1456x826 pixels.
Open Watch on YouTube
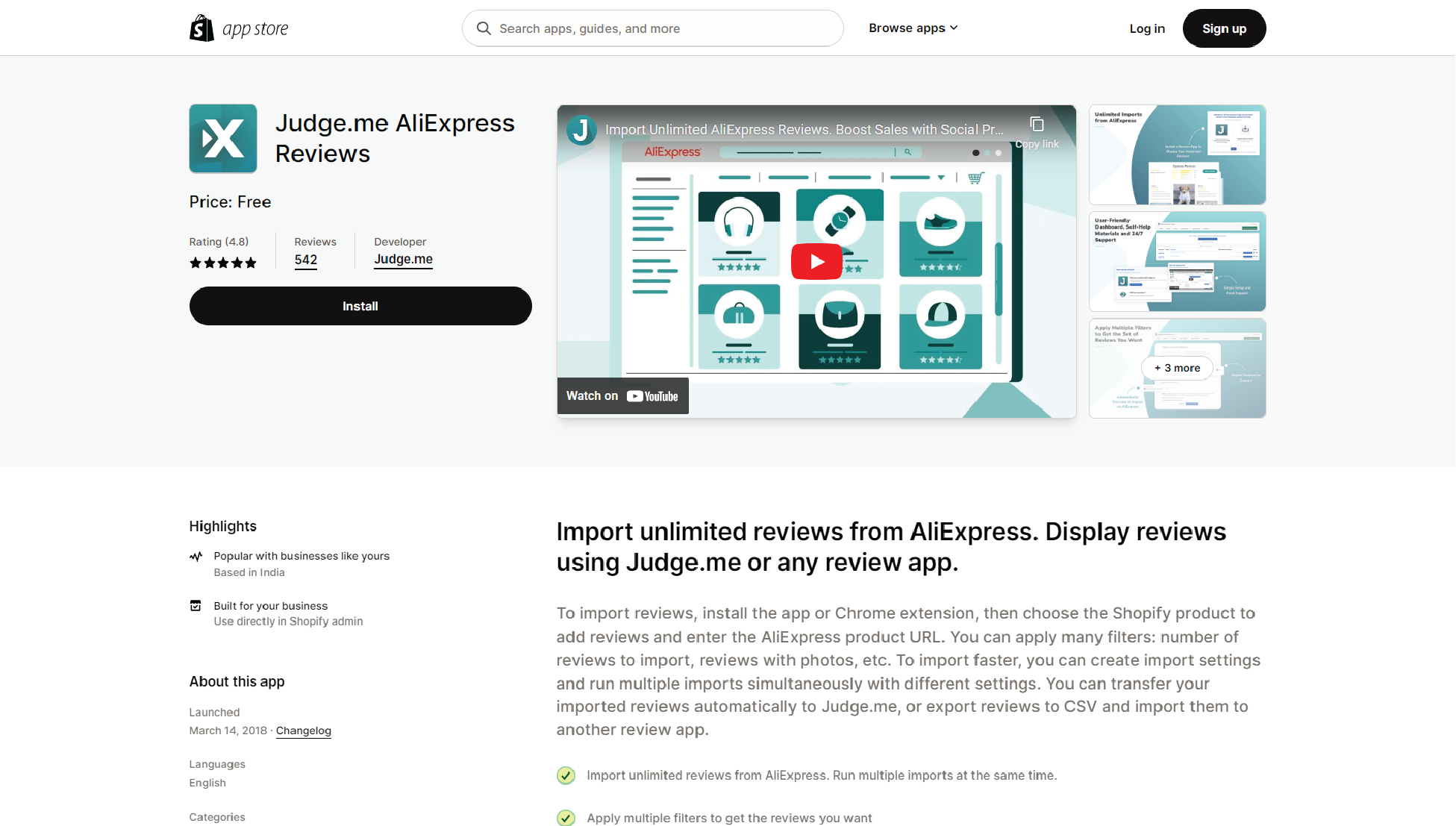[622, 396]
